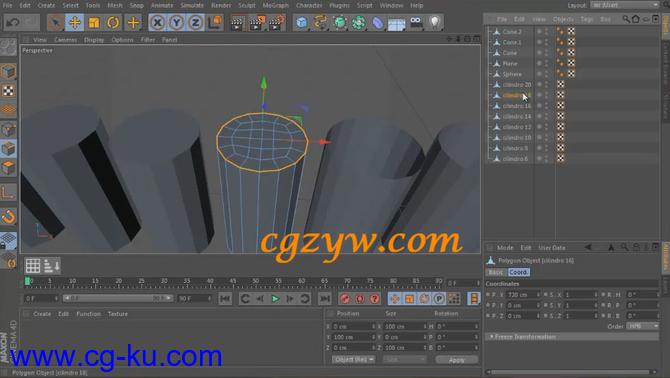
Task: Click Attributes panel horizontal scrollbar
Action: [571, 372]
